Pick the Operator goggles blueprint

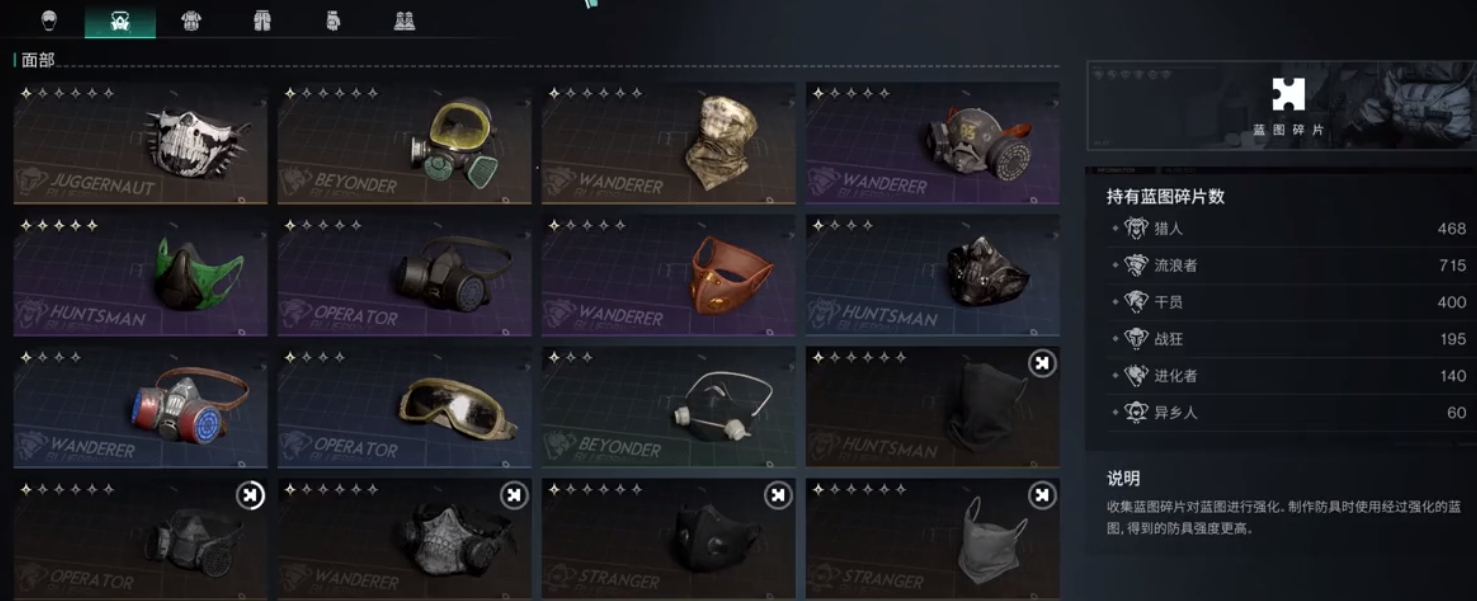point(404,407)
